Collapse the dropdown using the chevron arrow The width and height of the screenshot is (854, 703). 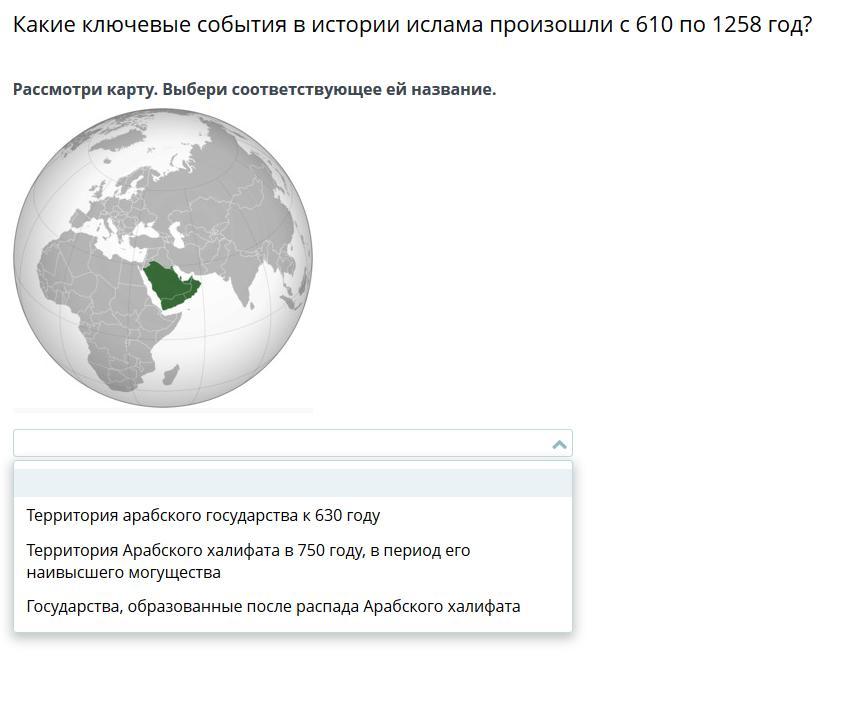pyautogui.click(x=559, y=444)
